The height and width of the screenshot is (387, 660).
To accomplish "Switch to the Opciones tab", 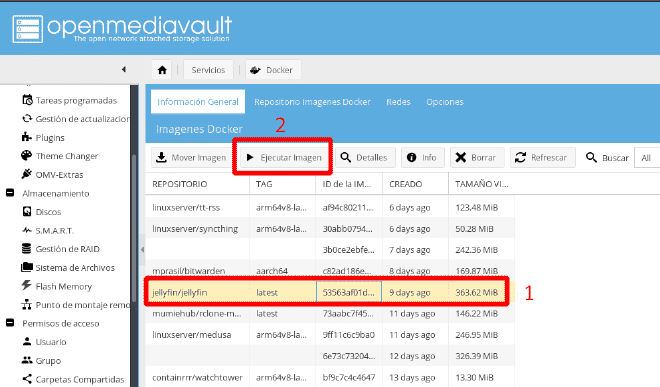I will [x=444, y=102].
